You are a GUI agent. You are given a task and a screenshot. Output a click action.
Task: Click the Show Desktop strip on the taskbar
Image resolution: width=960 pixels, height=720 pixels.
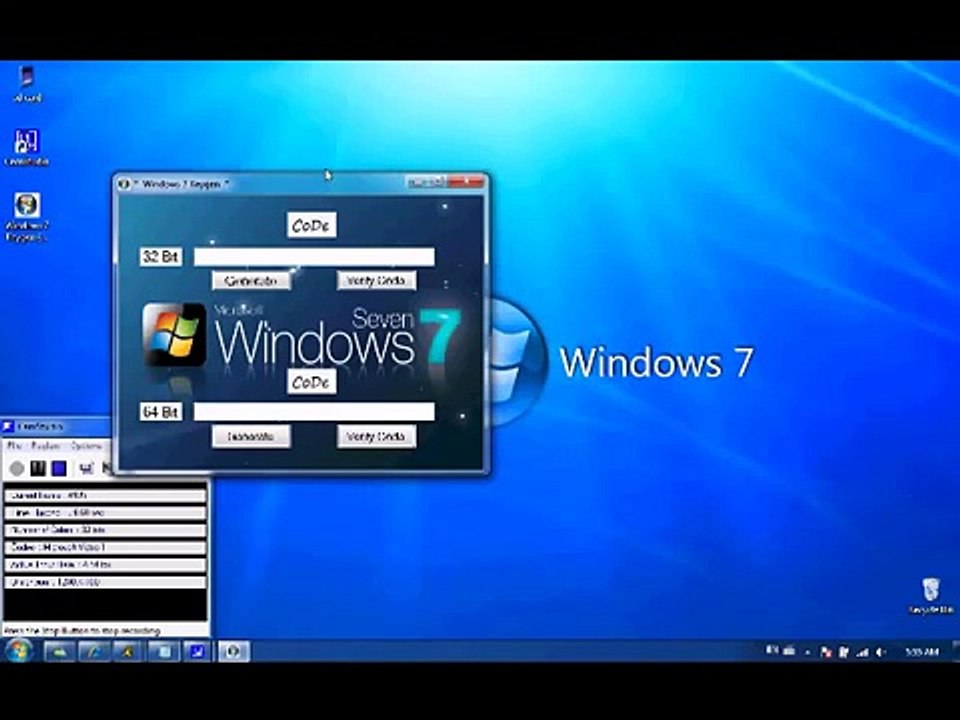tap(956, 651)
